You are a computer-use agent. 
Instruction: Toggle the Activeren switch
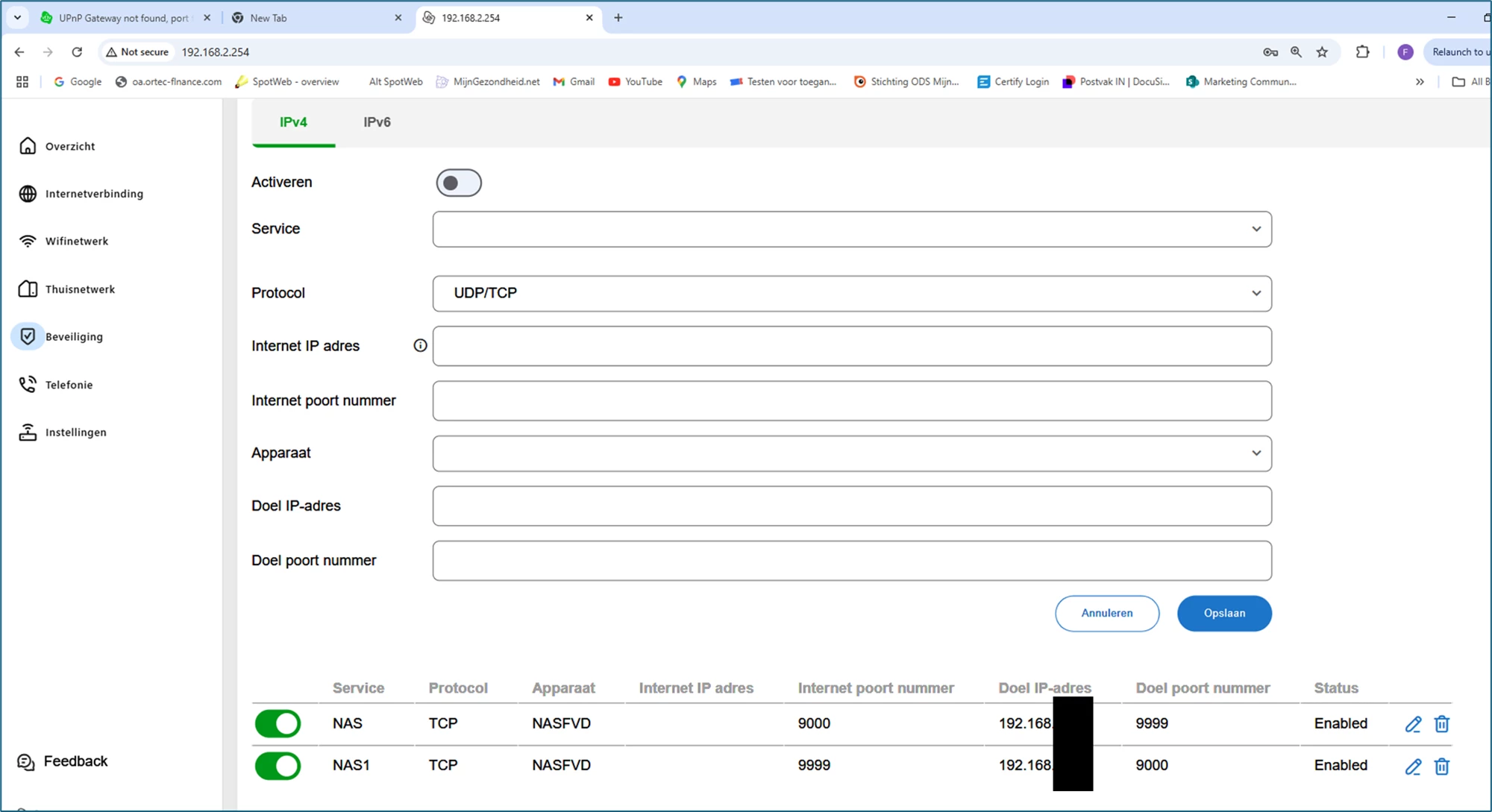(x=458, y=183)
